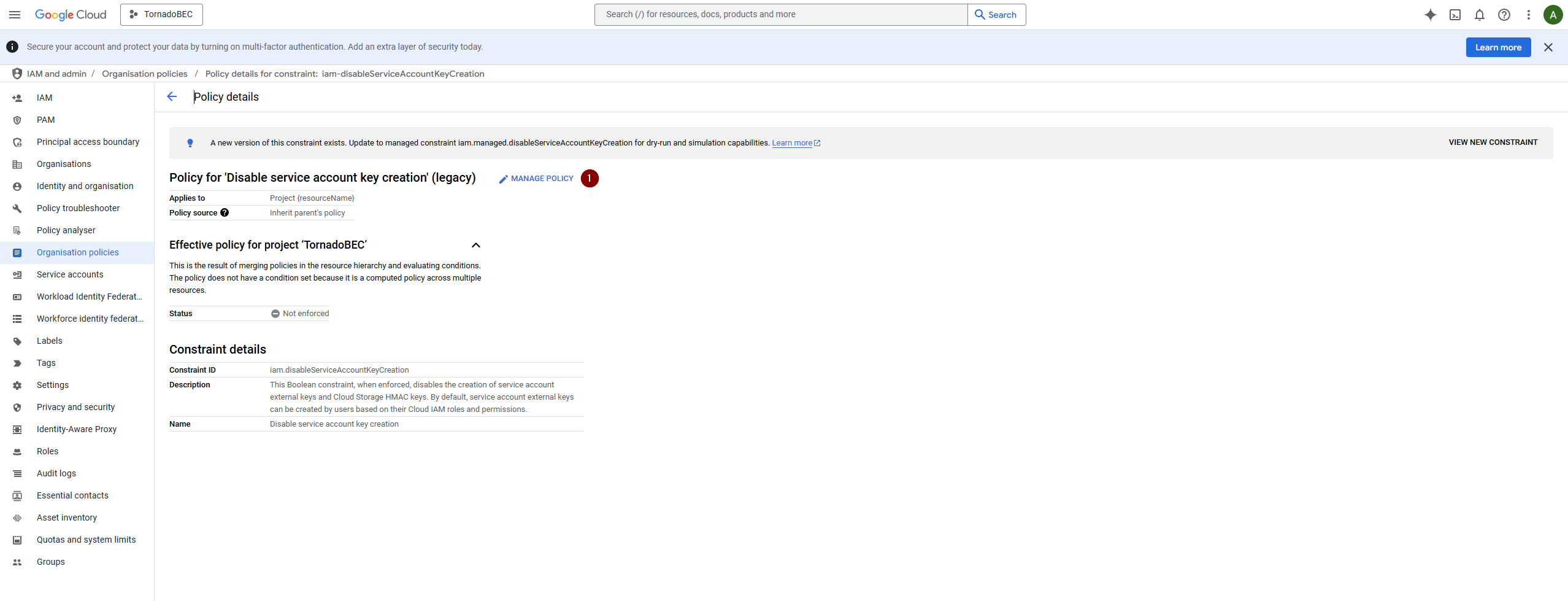
Task: Go to Policy troubleshooter in the sidebar
Action: (78, 208)
